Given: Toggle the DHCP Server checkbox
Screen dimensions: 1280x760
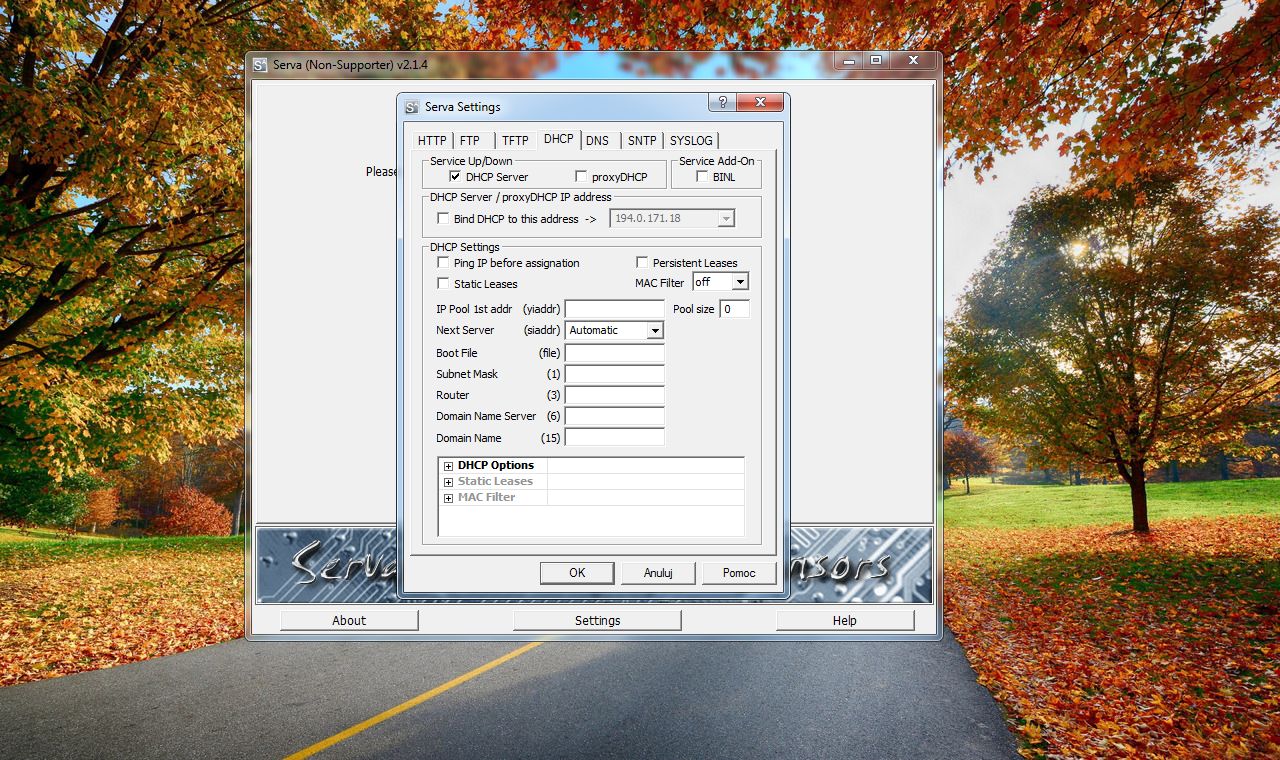Looking at the screenshot, I should coord(455,177).
